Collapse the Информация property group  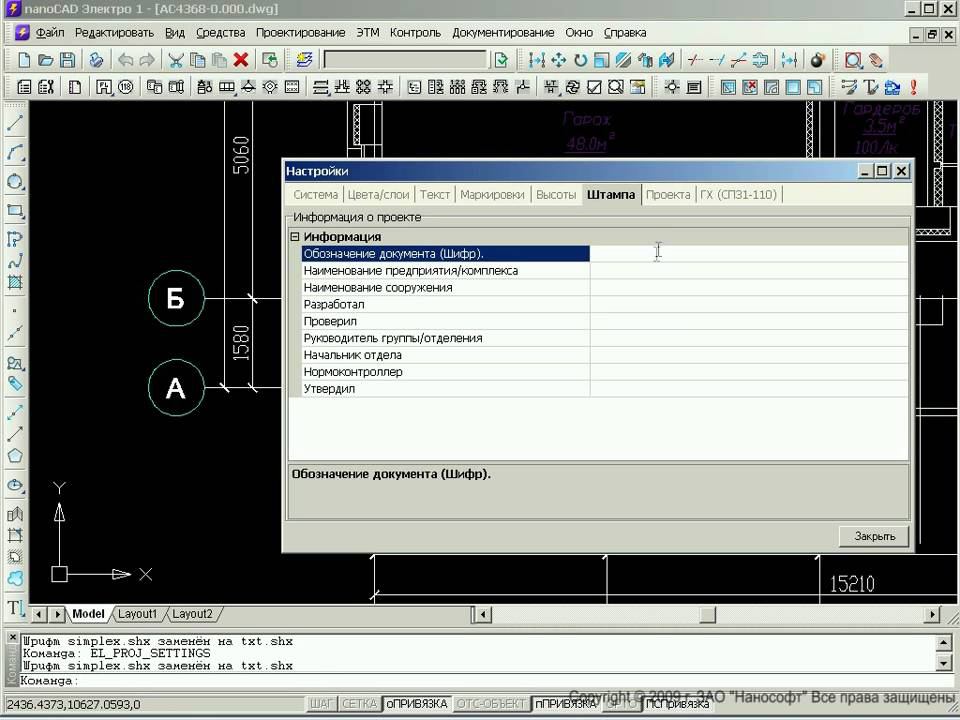[x=294, y=236]
